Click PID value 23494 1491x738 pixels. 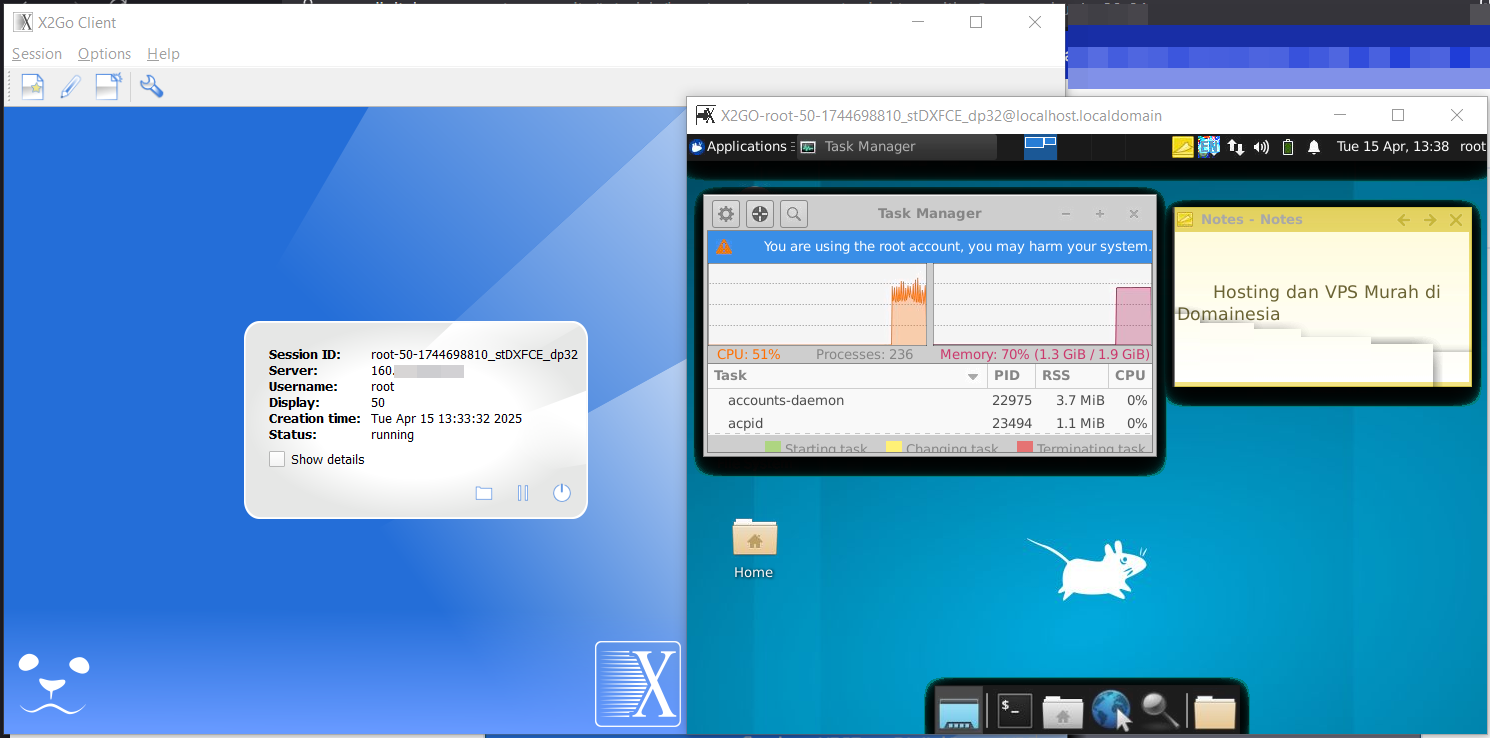(1012, 424)
